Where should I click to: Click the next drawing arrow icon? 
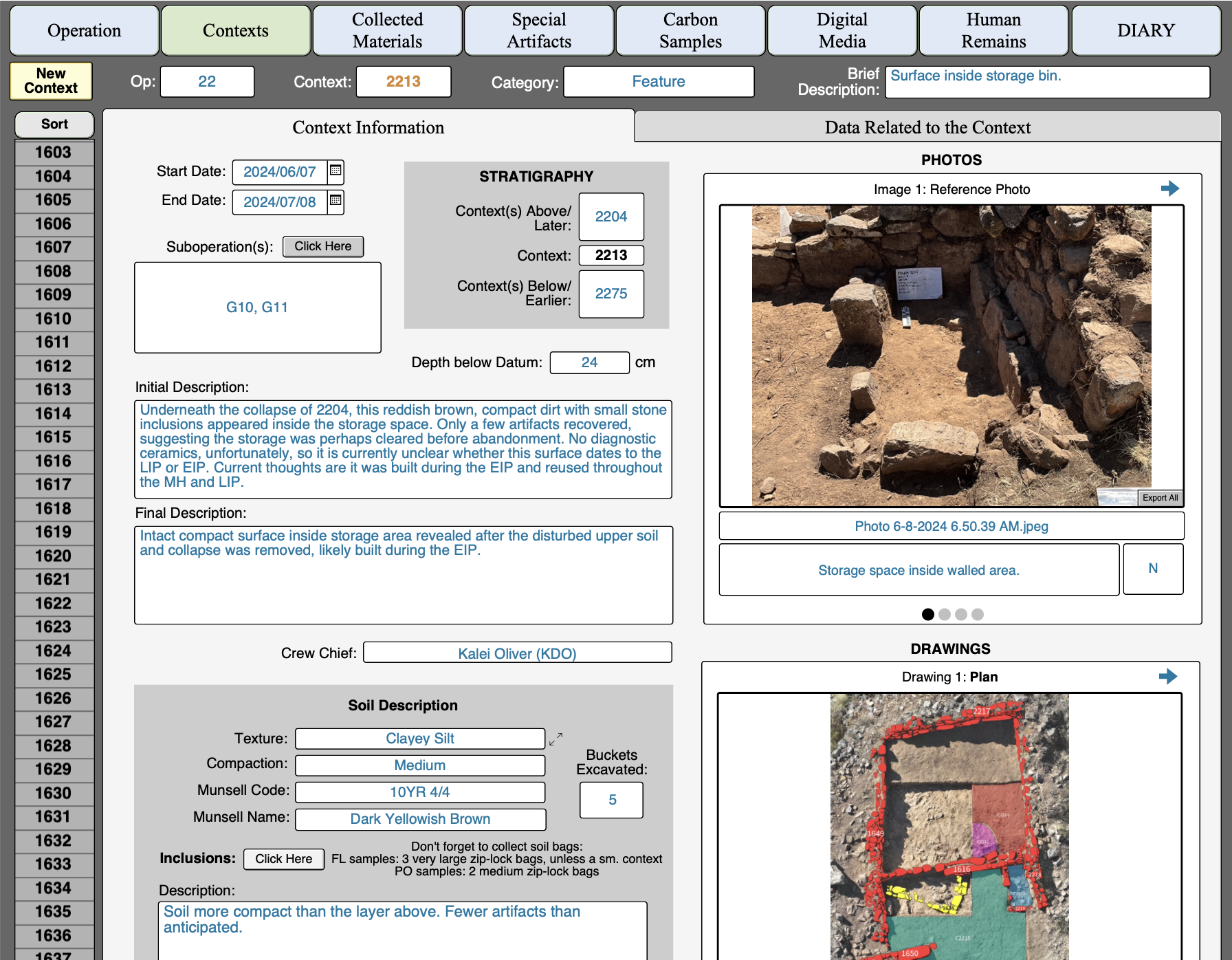1167,676
